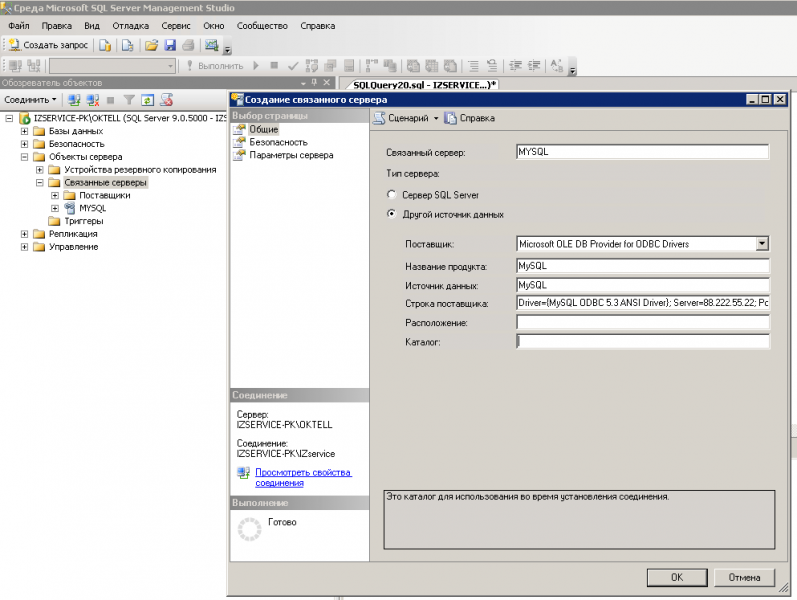Click New Database Engine Query icon

pos(105,45)
